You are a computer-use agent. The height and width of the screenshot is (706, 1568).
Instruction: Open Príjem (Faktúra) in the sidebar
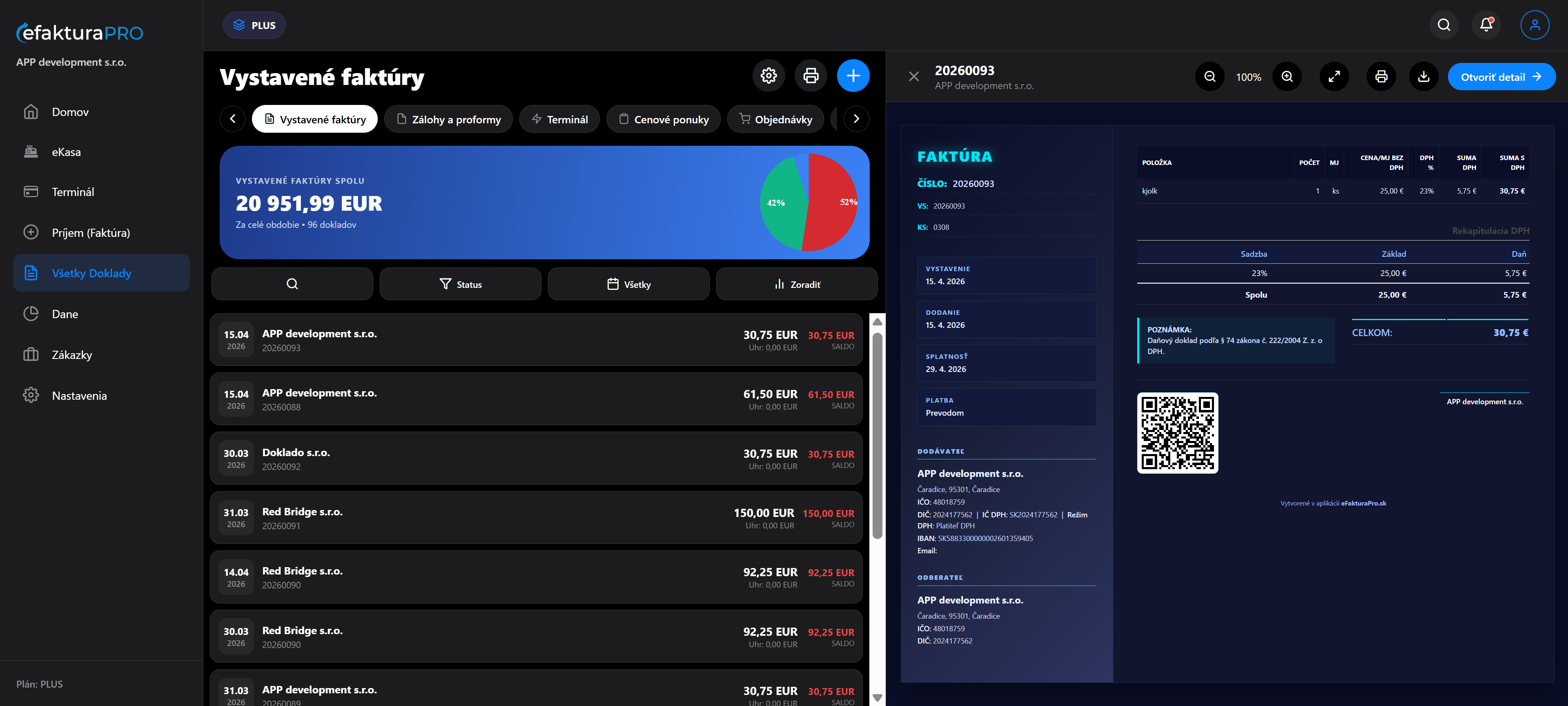101,232
